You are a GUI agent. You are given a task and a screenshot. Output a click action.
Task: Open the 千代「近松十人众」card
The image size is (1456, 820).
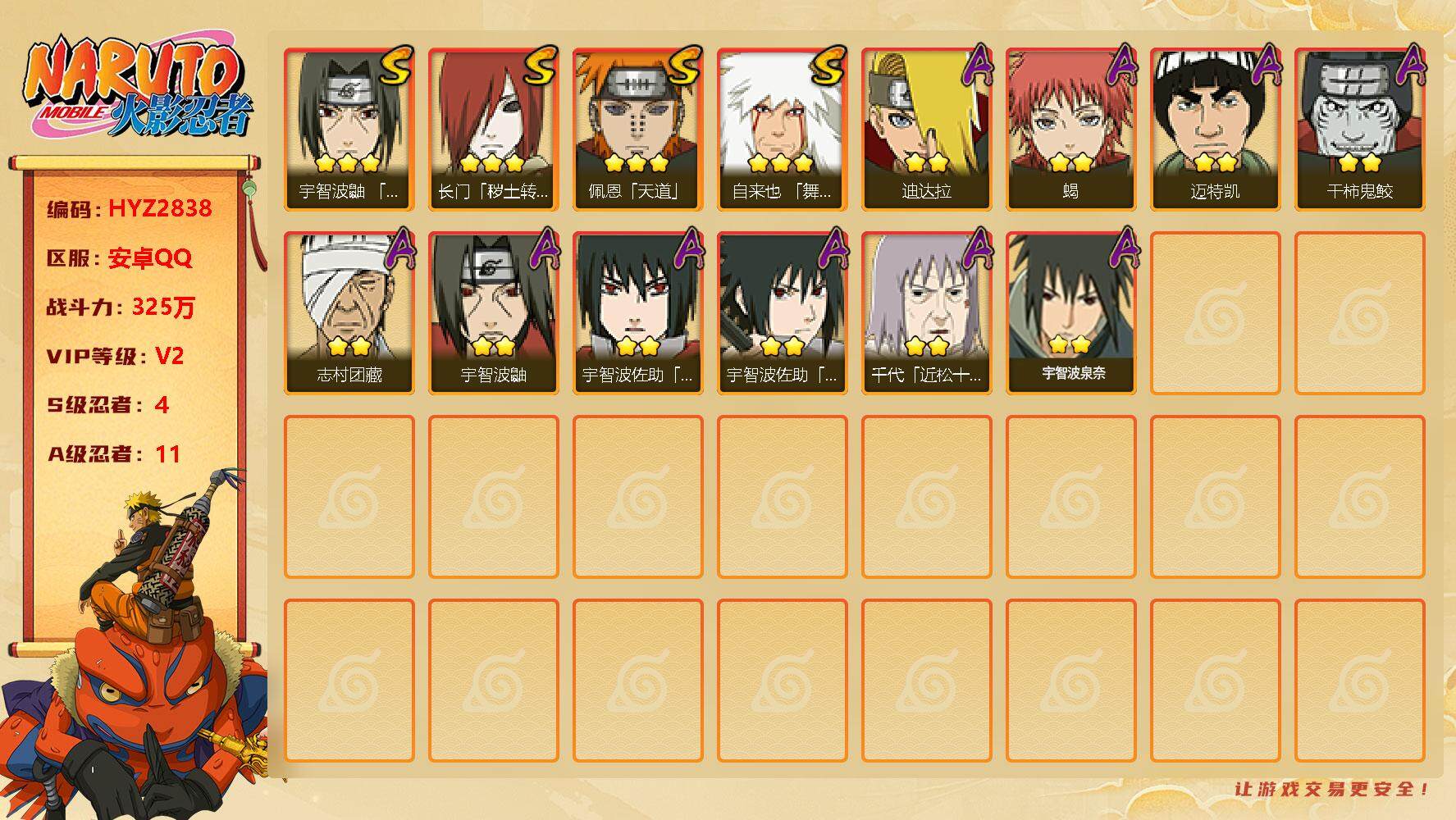tap(926, 313)
